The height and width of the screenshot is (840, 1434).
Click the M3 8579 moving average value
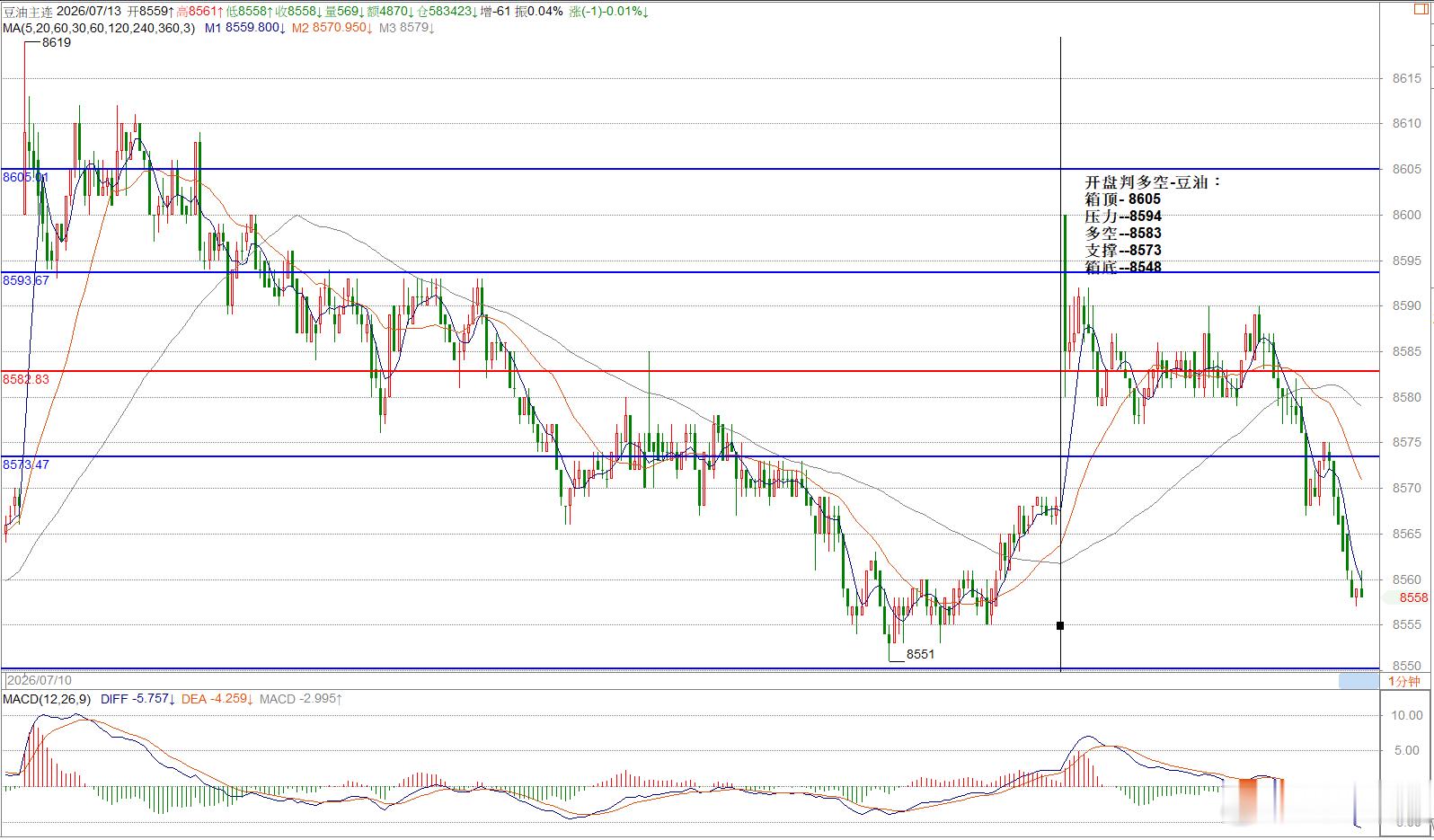(407, 28)
